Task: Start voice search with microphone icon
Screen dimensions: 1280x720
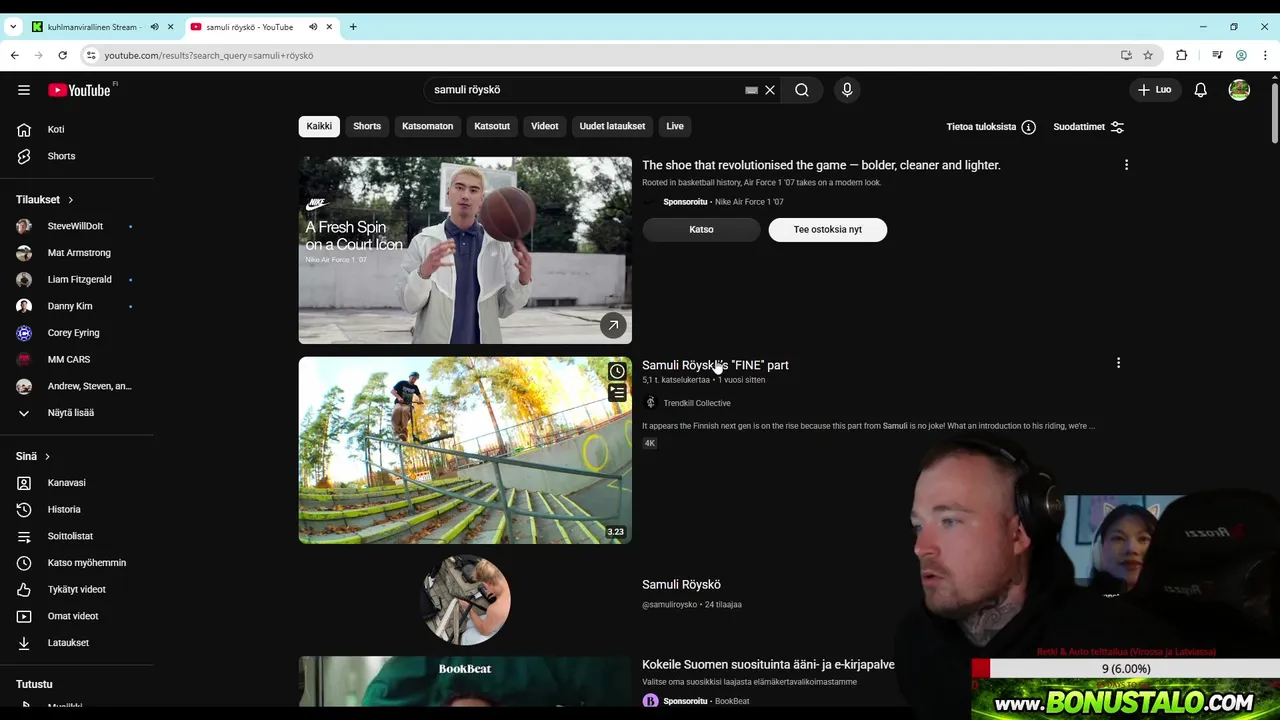Action: tap(847, 90)
